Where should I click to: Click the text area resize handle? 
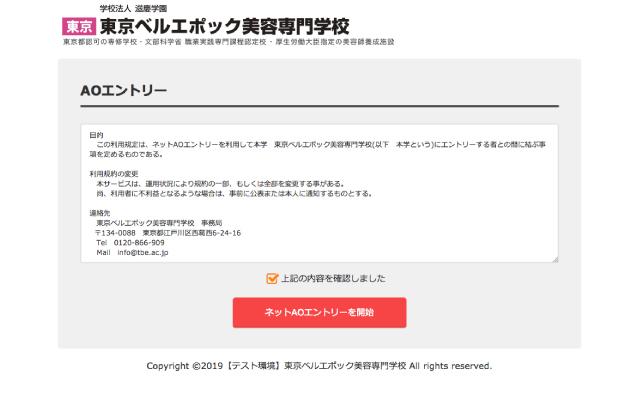pyautogui.click(x=555, y=259)
